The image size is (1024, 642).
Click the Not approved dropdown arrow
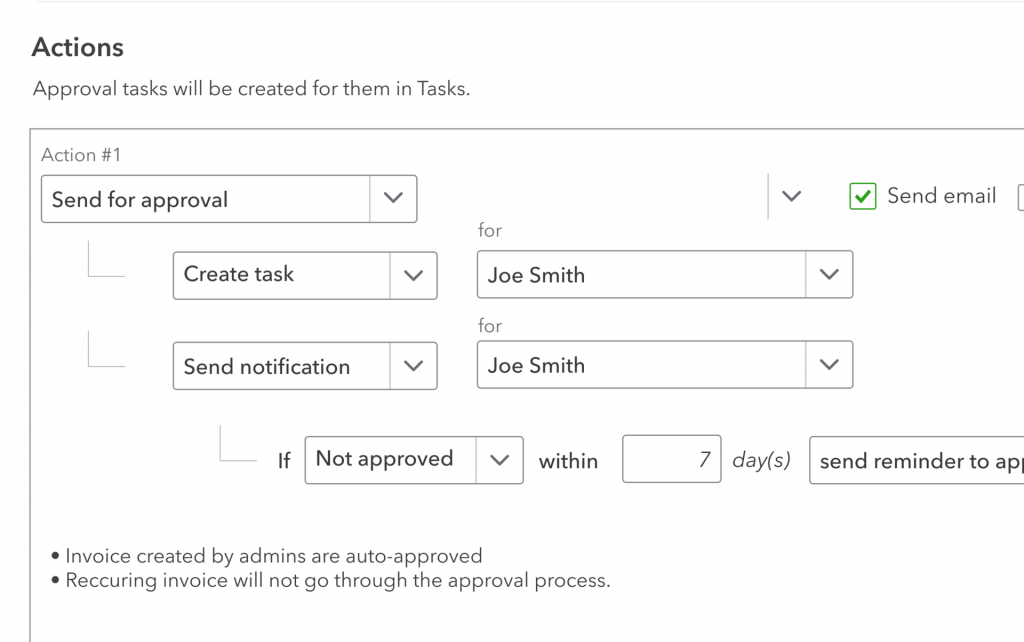pyautogui.click(x=500, y=459)
